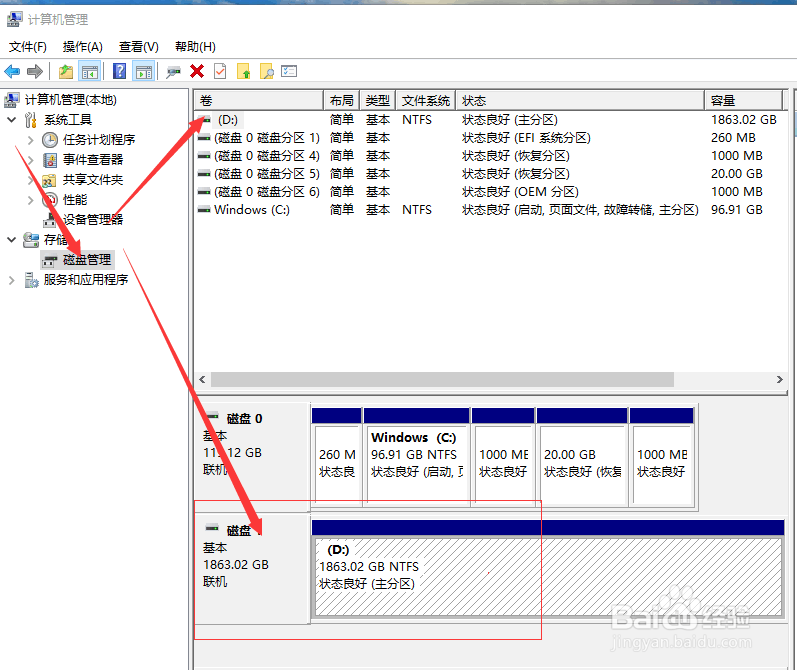Click the volume list horizontal scrollbar thumb

click(x=442, y=380)
